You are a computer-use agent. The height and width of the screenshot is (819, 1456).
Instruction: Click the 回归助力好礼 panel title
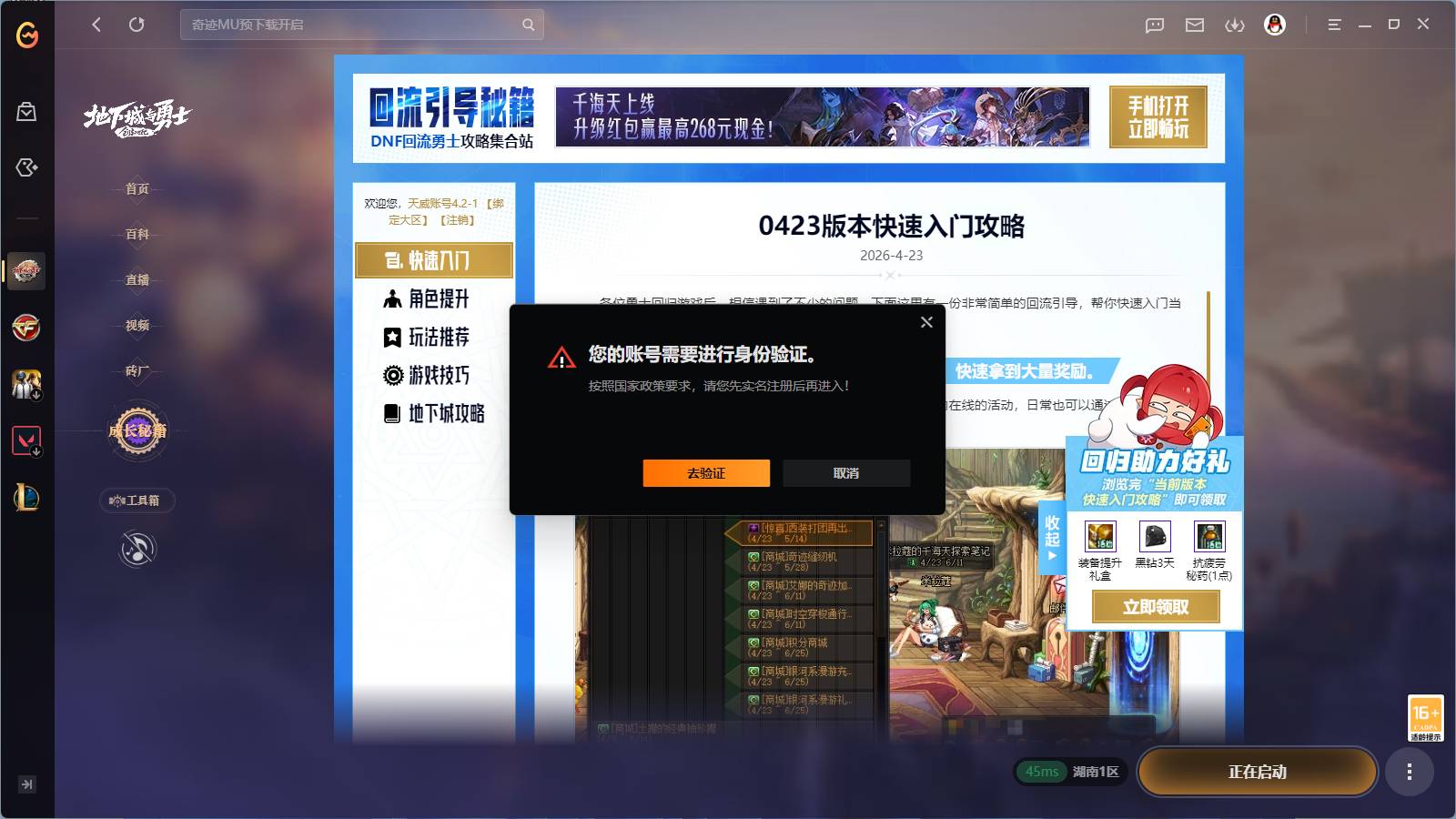coord(1155,461)
